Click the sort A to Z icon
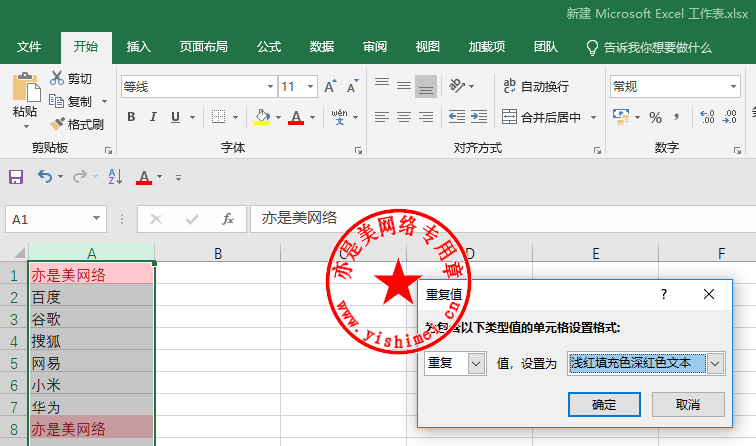 pos(115,177)
